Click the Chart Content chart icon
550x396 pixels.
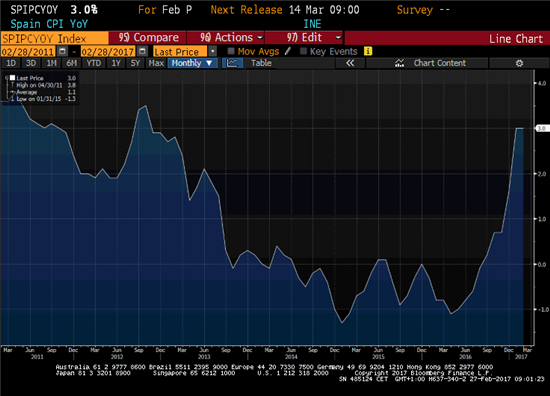pos(399,63)
